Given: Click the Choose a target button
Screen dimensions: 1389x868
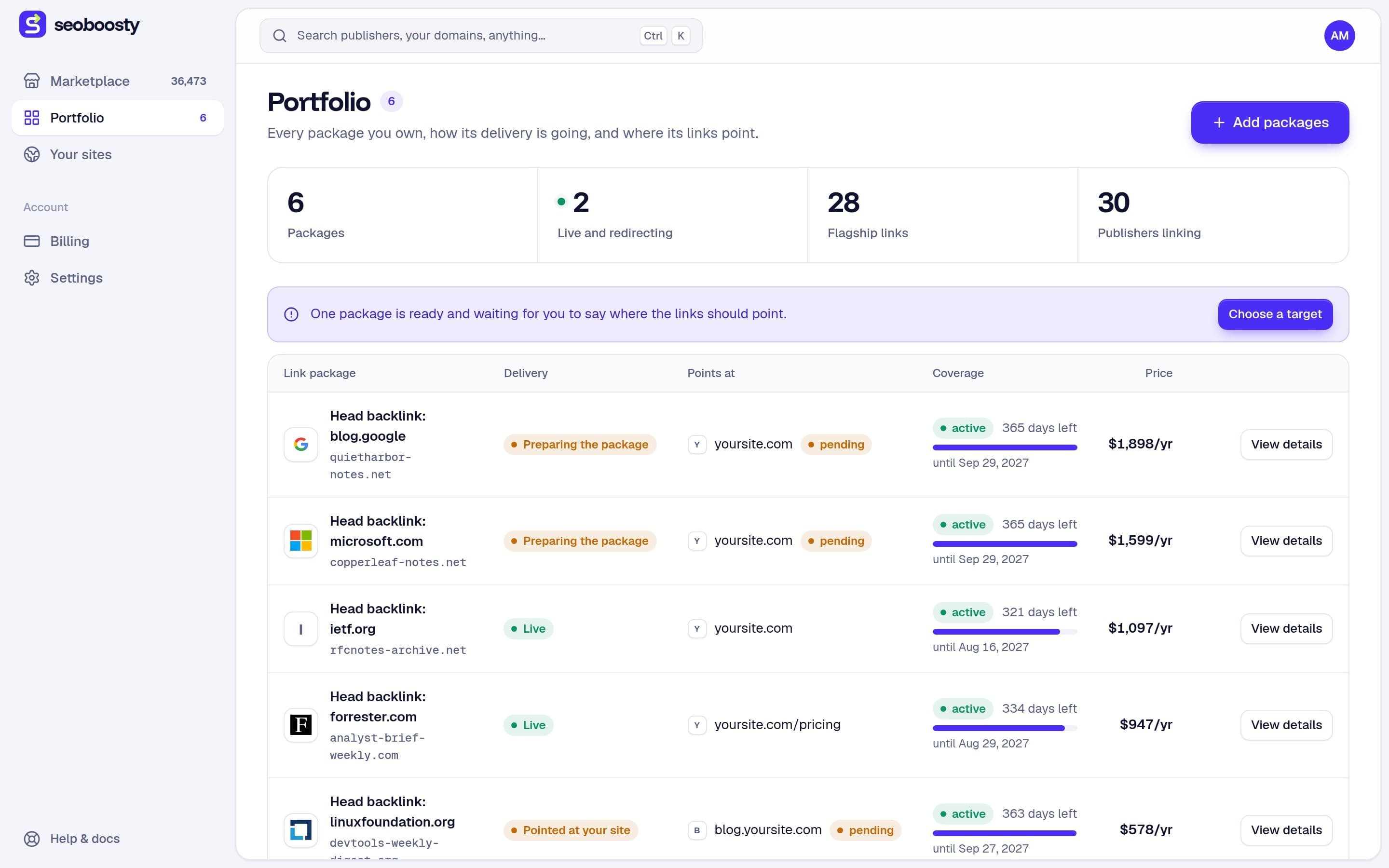Looking at the screenshot, I should (1275, 314).
